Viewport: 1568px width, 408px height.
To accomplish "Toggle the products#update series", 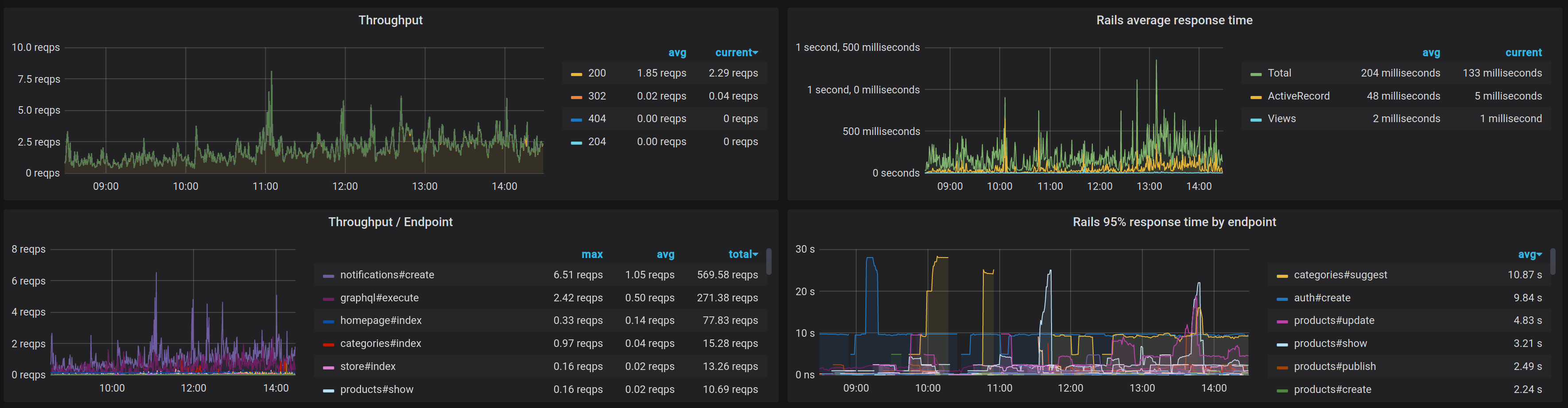I will click(x=1334, y=320).
